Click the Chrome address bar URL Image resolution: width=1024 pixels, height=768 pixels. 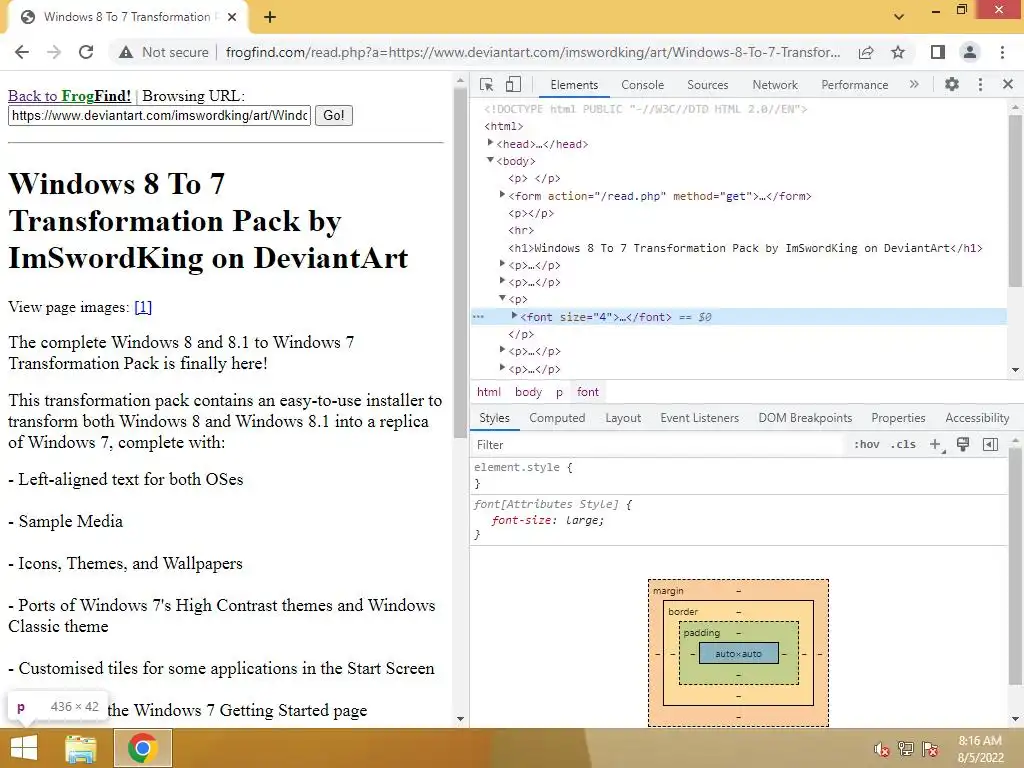(x=533, y=52)
